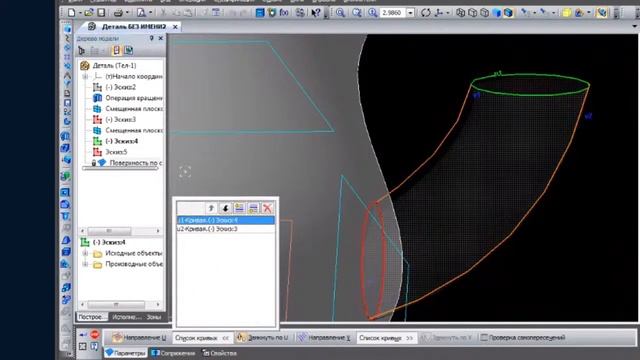Open the Параметры tab
The width and height of the screenshot is (640, 360).
[125, 353]
